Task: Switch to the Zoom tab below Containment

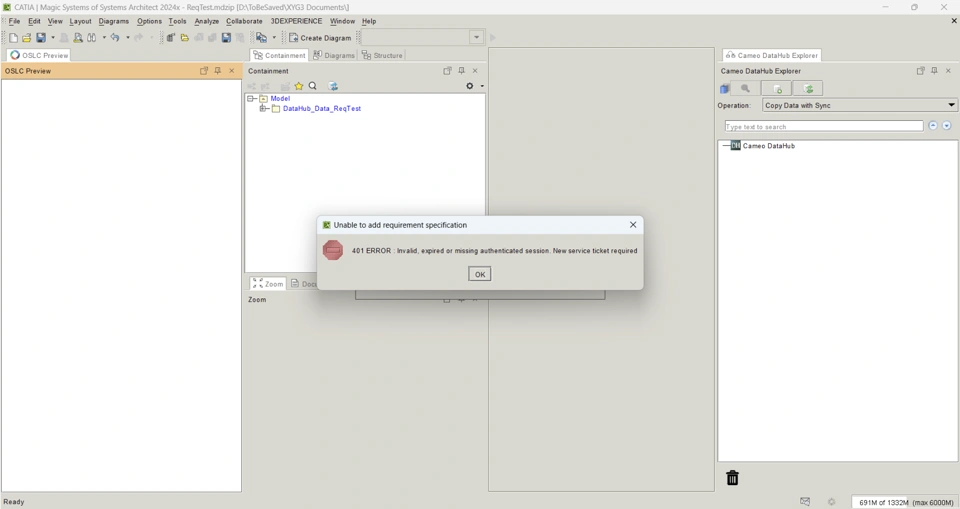Action: tap(268, 284)
